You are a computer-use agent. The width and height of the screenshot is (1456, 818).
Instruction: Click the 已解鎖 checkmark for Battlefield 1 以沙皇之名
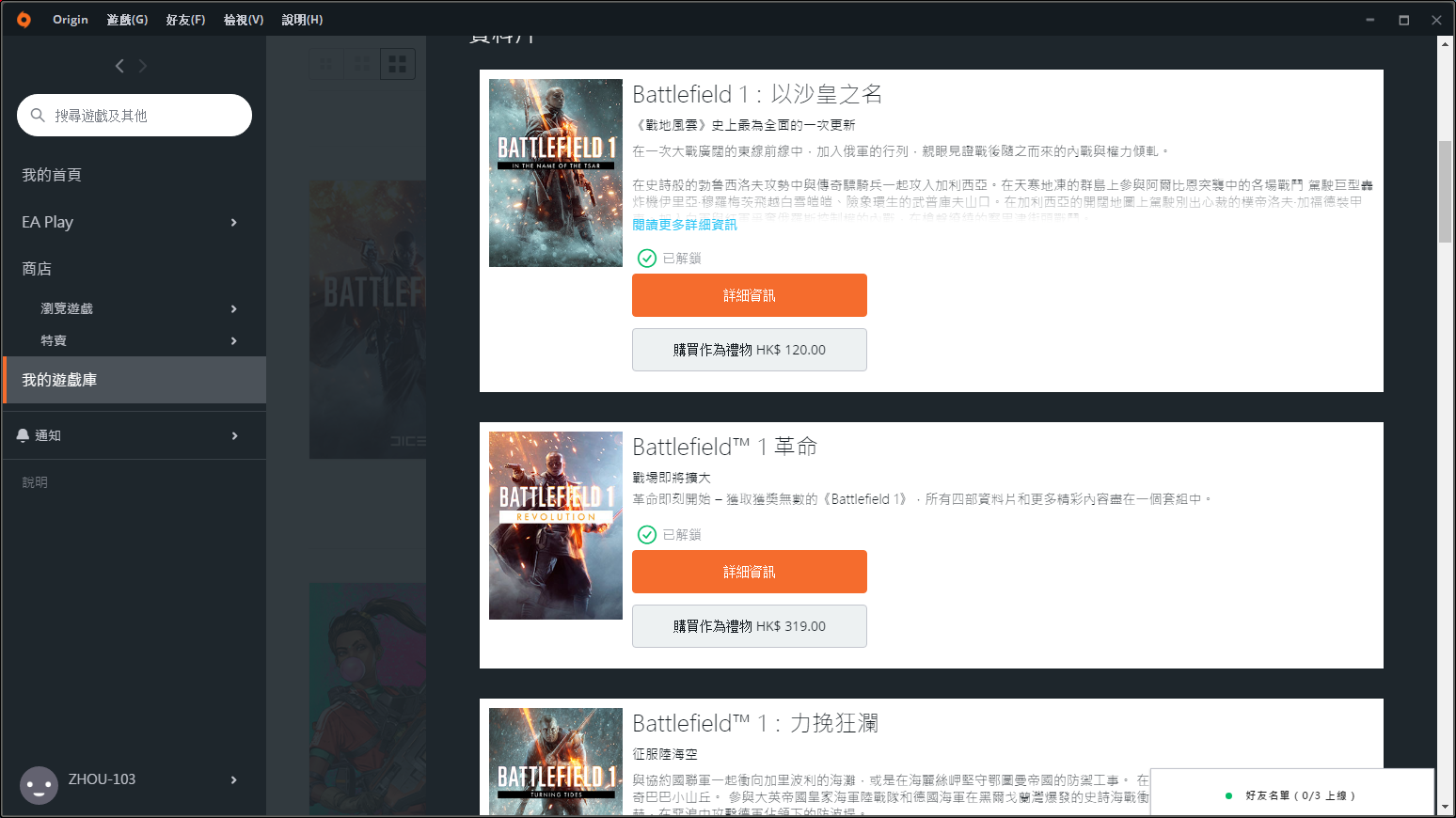click(x=647, y=258)
